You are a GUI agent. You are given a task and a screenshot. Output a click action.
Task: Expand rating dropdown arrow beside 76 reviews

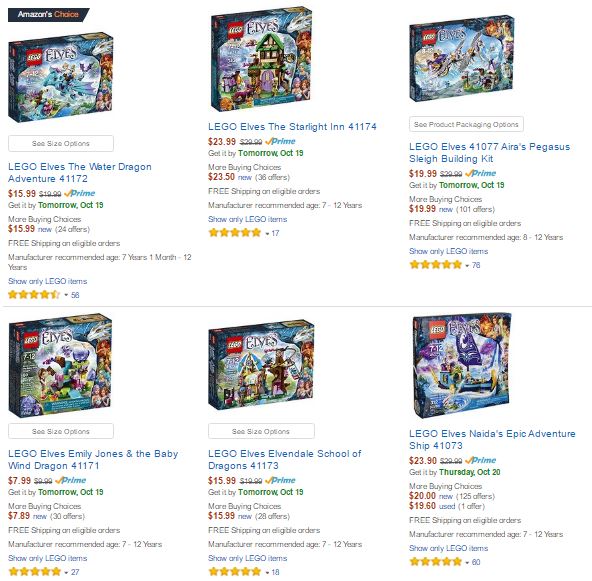(x=467, y=266)
